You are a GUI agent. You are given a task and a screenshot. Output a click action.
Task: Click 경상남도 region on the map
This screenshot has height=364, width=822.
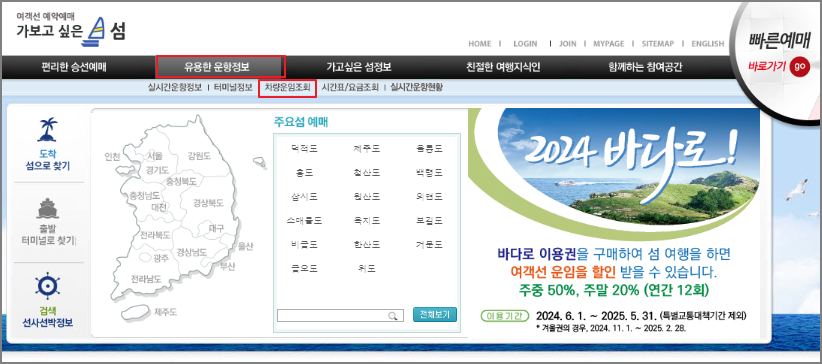pos(191,252)
